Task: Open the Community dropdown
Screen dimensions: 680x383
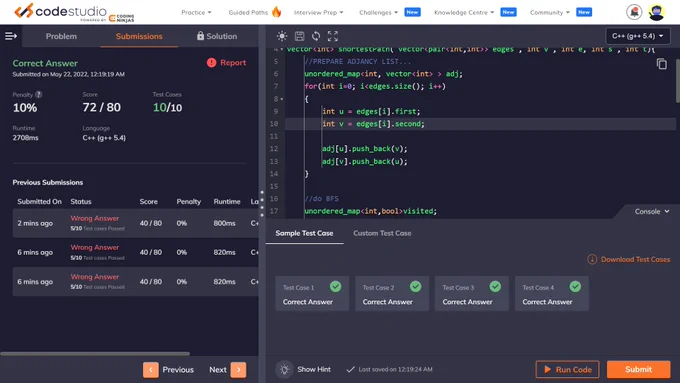Action: [549, 12]
